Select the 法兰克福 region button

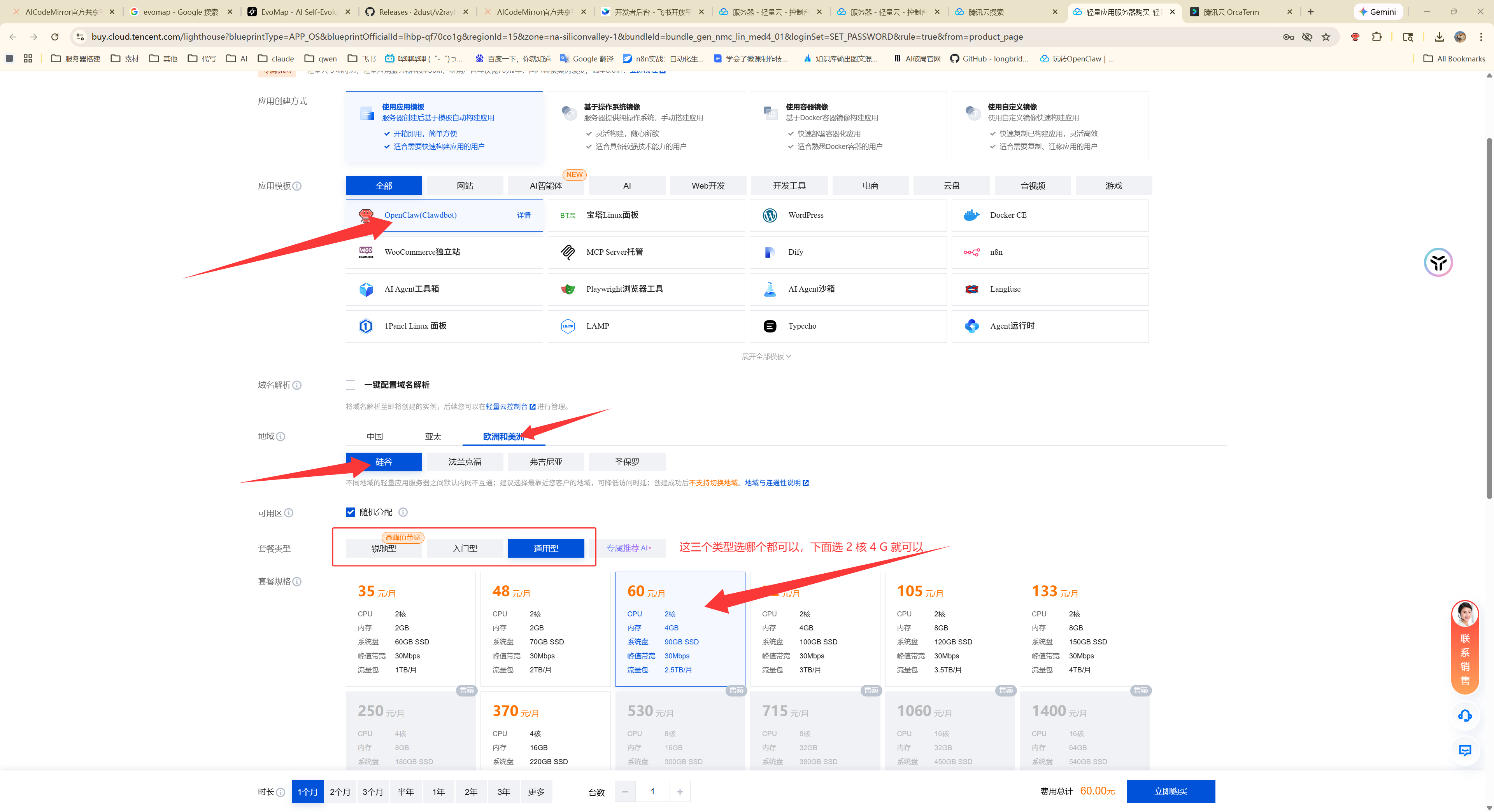465,462
